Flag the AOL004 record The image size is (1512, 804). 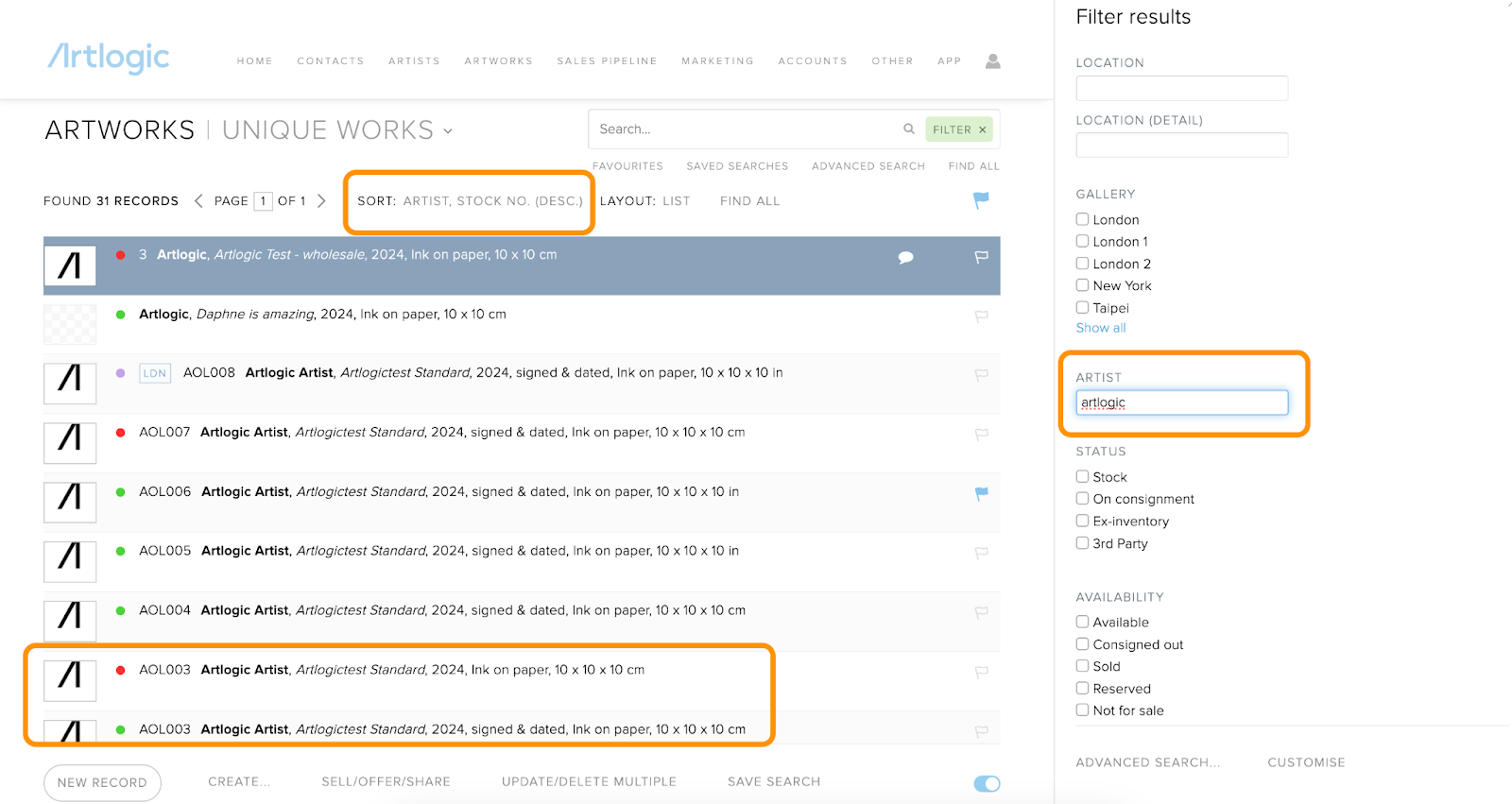[981, 611]
